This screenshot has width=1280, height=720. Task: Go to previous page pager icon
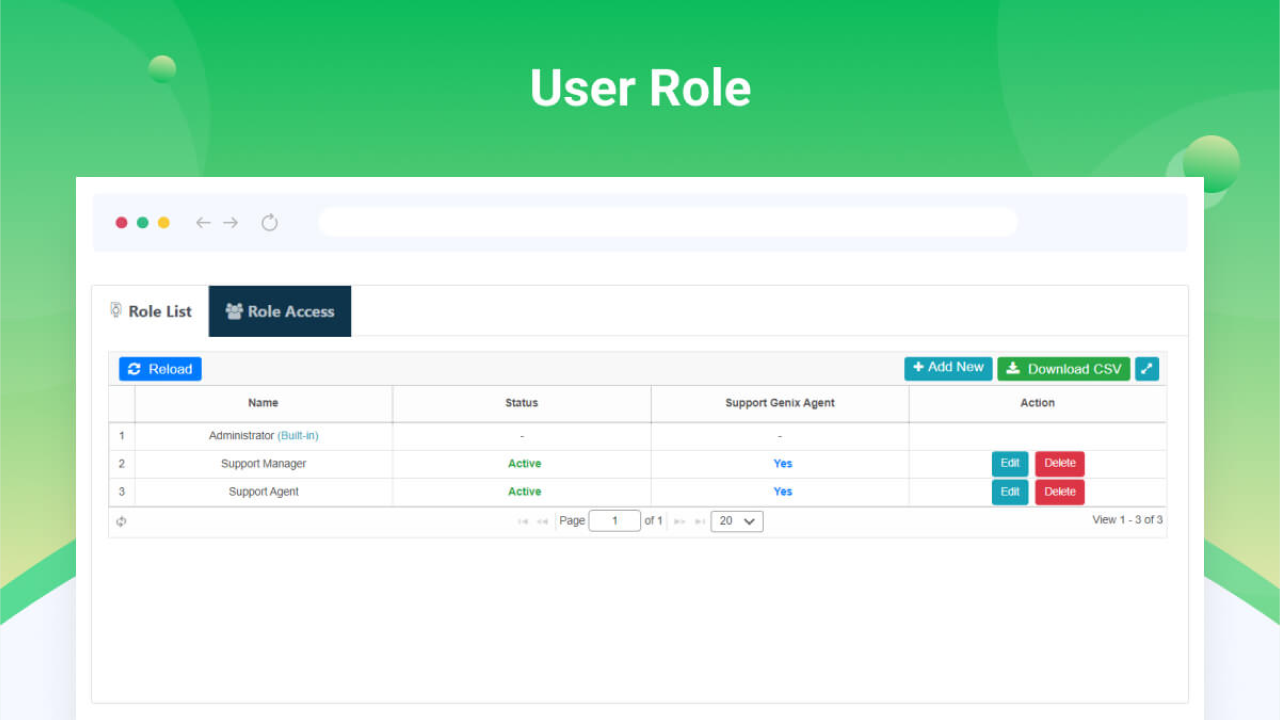pos(542,521)
